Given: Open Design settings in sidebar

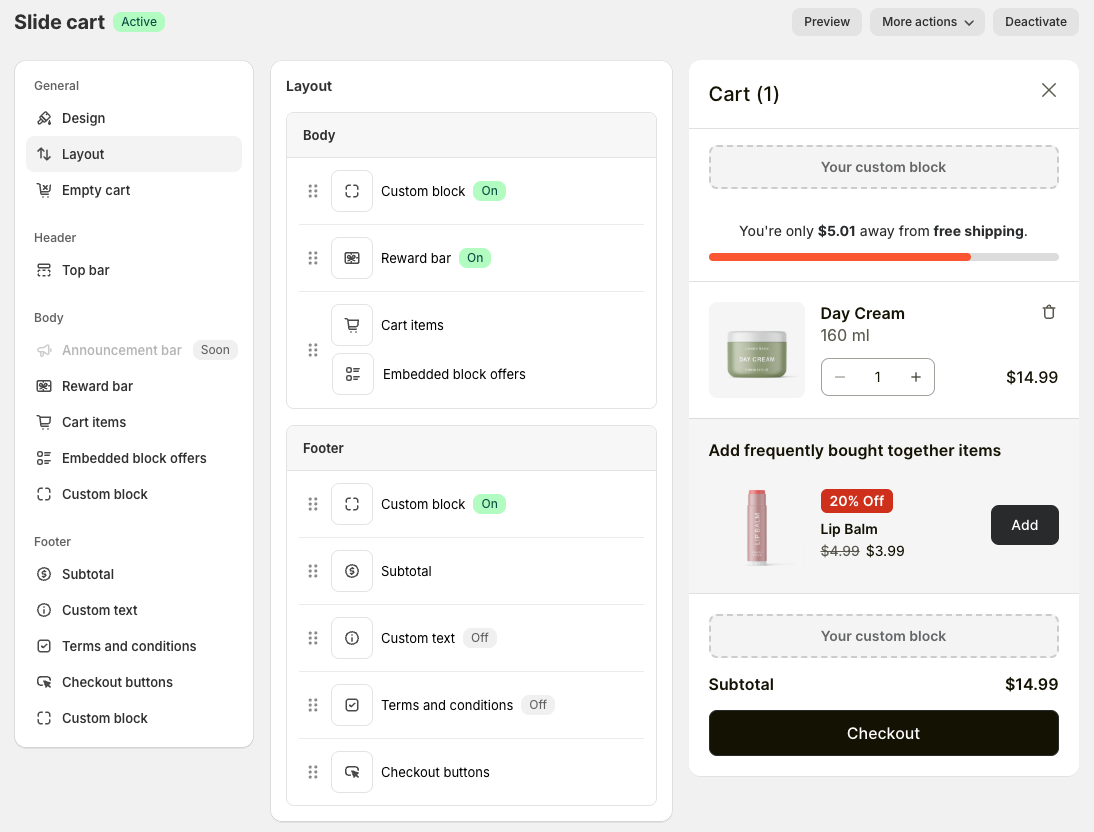Looking at the screenshot, I should 134,118.
